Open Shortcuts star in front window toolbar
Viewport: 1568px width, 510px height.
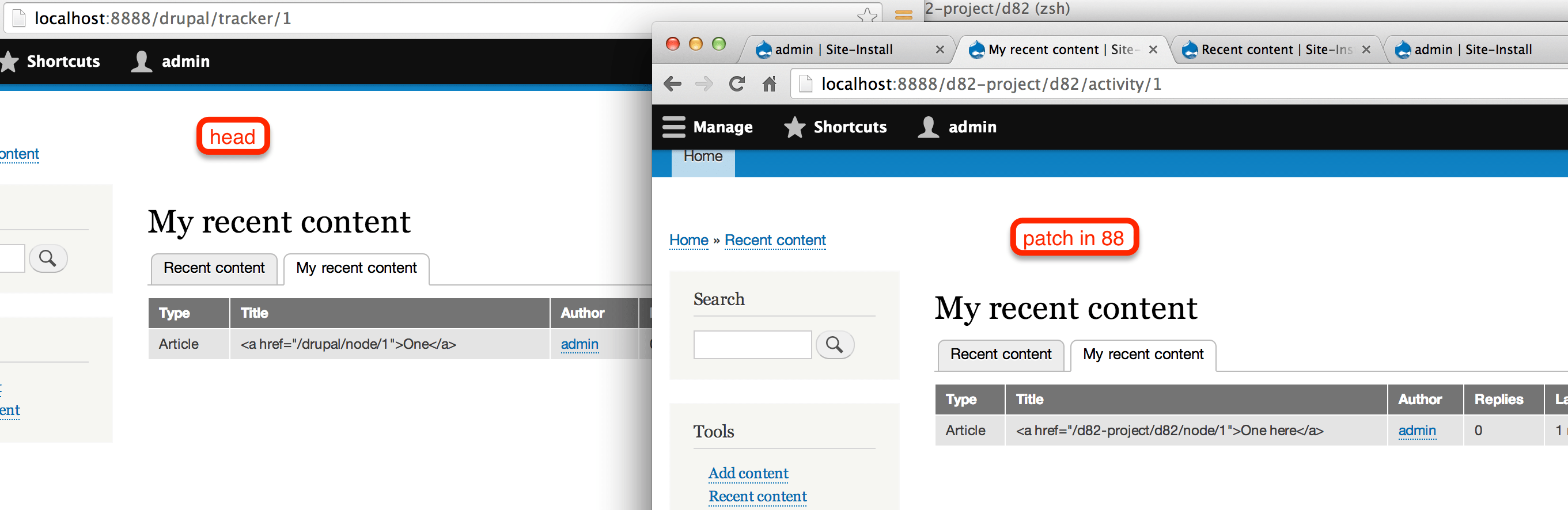click(835, 127)
